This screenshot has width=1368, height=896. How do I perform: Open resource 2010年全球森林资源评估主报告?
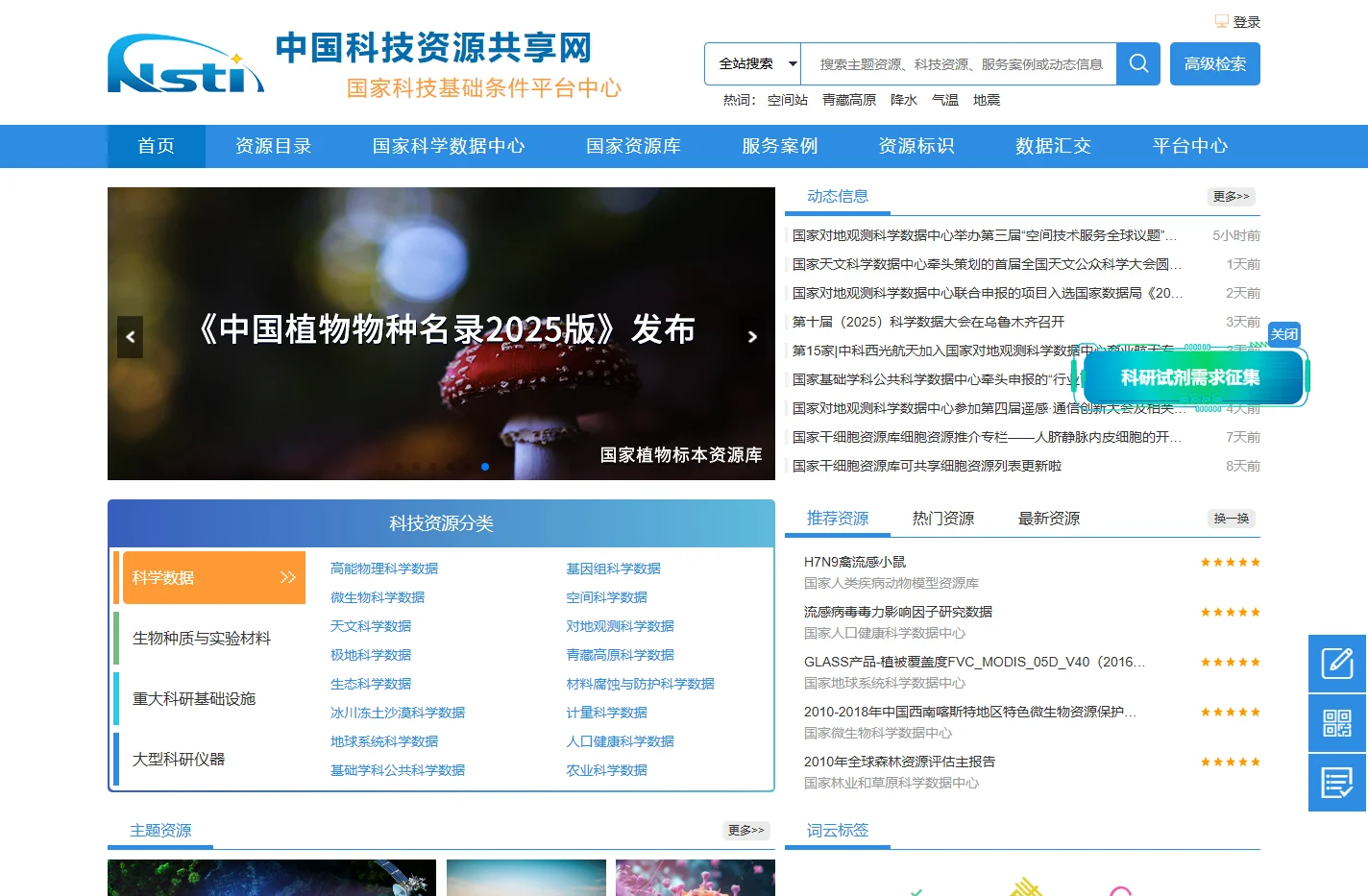(x=899, y=762)
